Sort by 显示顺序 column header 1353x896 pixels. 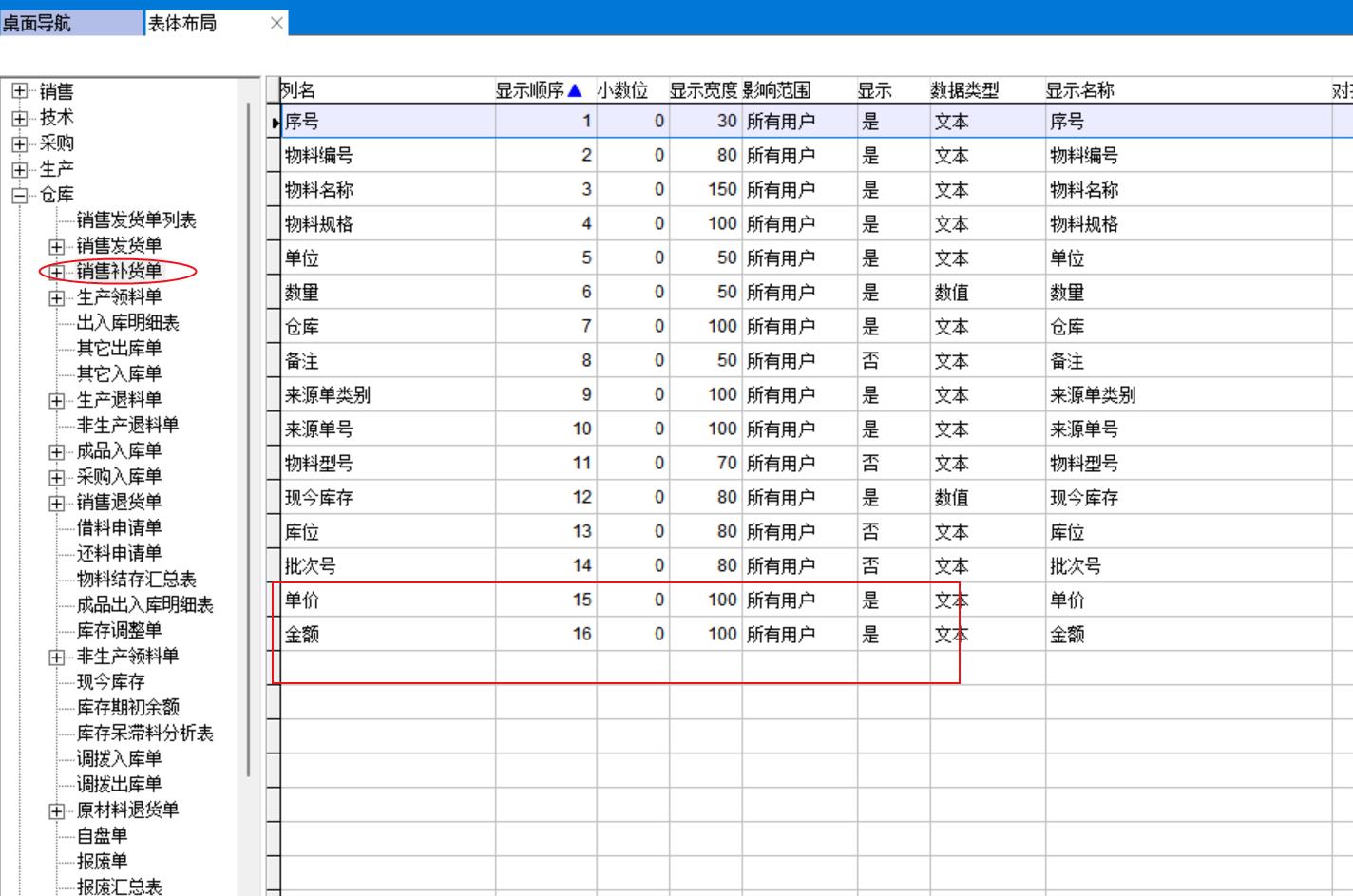coord(537,90)
